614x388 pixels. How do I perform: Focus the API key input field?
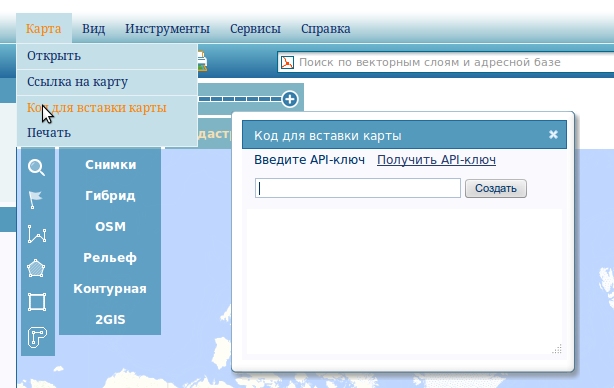tap(358, 188)
